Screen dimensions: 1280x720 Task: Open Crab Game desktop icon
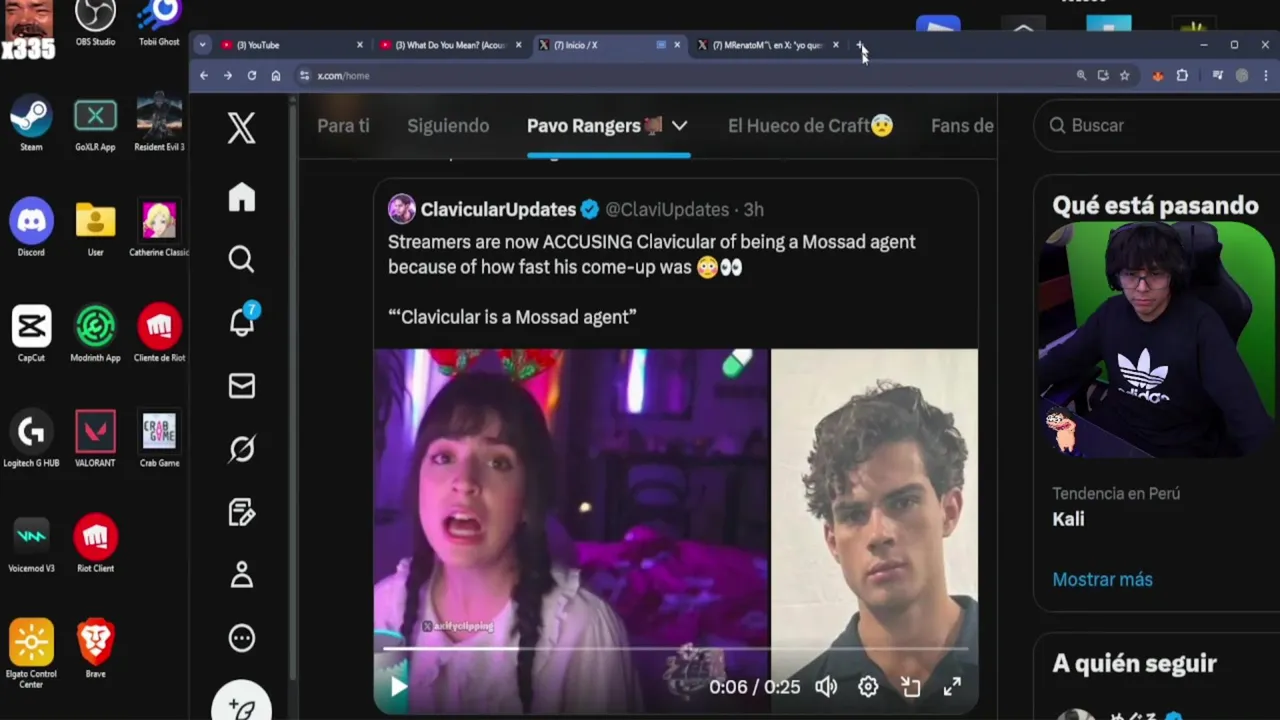(159, 440)
